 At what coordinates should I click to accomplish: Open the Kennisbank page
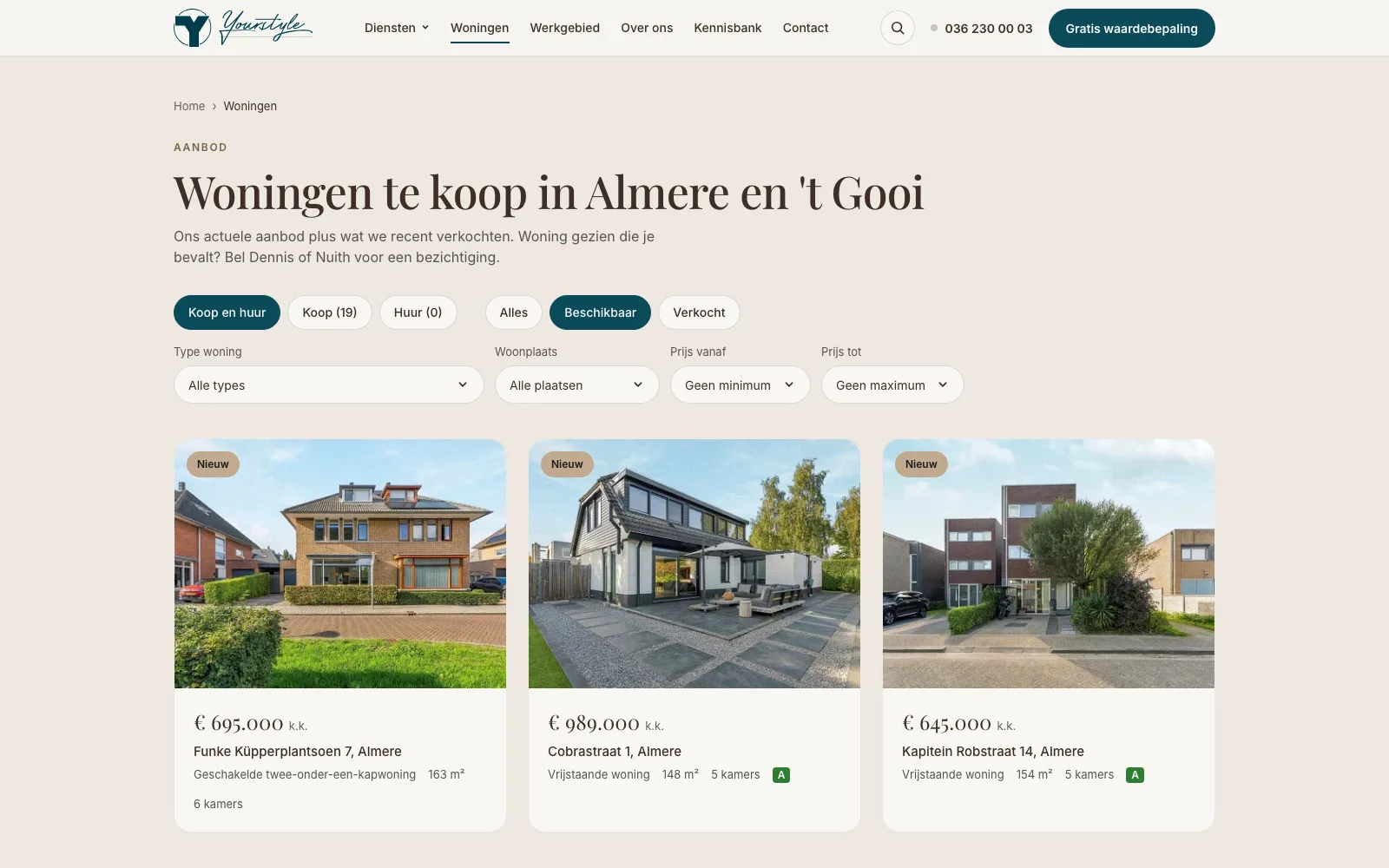tap(727, 28)
